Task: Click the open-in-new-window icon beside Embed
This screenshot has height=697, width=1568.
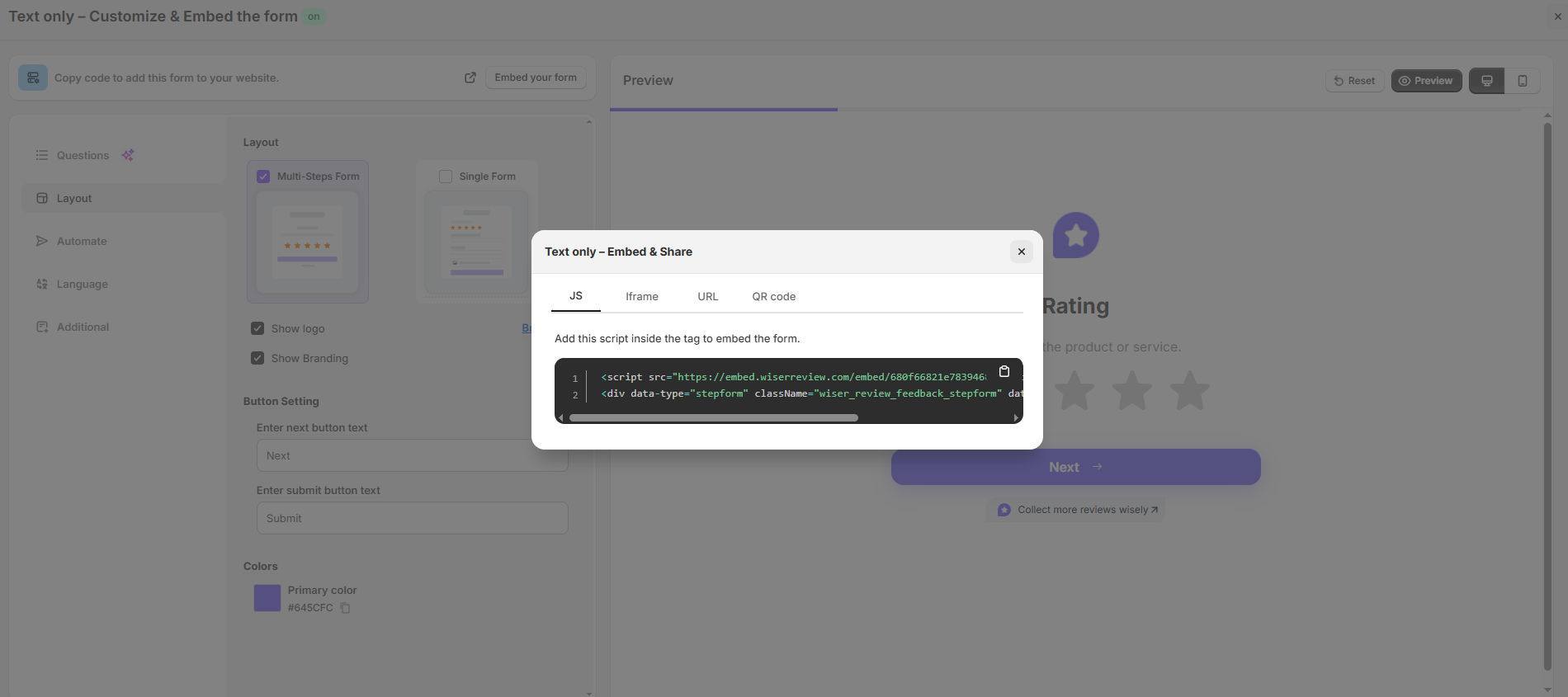Action: pos(470,78)
